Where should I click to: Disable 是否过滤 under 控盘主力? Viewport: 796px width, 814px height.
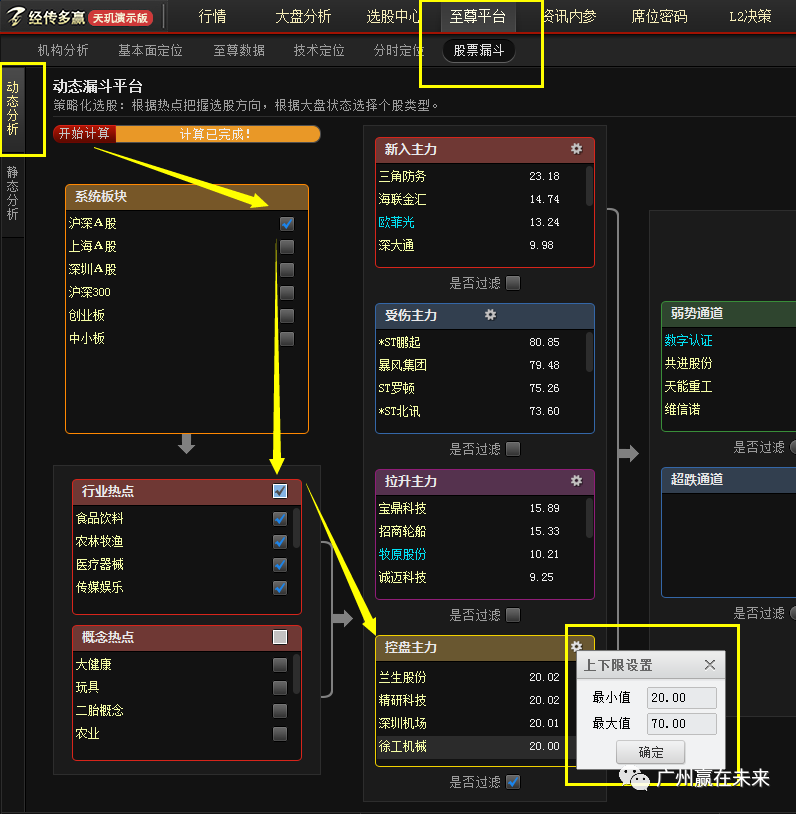513,781
